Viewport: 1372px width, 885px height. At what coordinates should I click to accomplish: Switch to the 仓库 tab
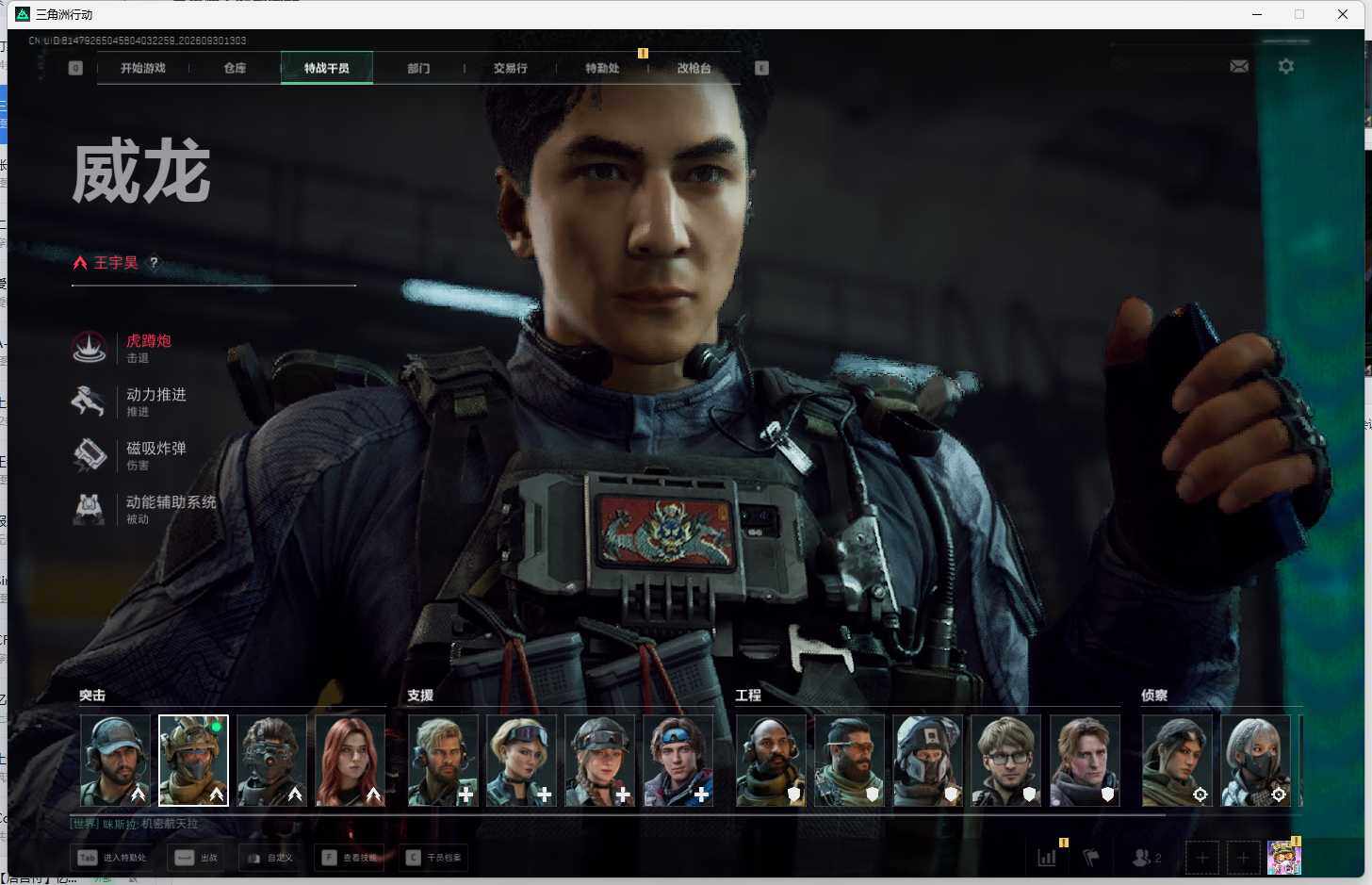pos(235,68)
